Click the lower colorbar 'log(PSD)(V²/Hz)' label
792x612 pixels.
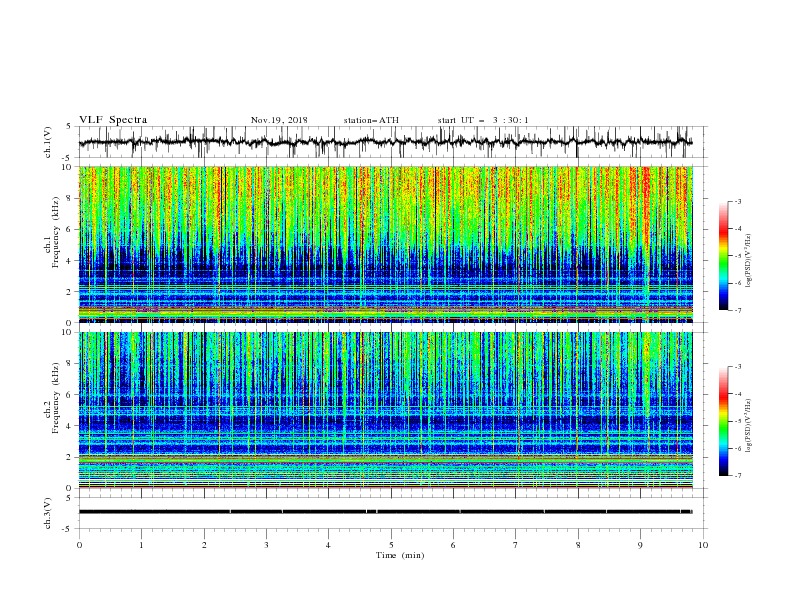[x=748, y=425]
